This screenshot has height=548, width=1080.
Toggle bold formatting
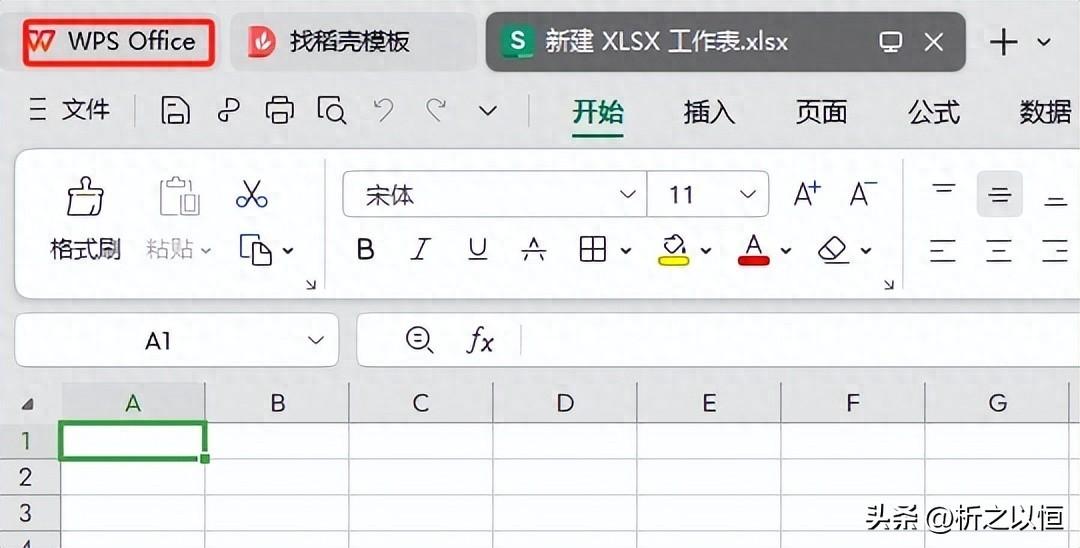[366, 249]
